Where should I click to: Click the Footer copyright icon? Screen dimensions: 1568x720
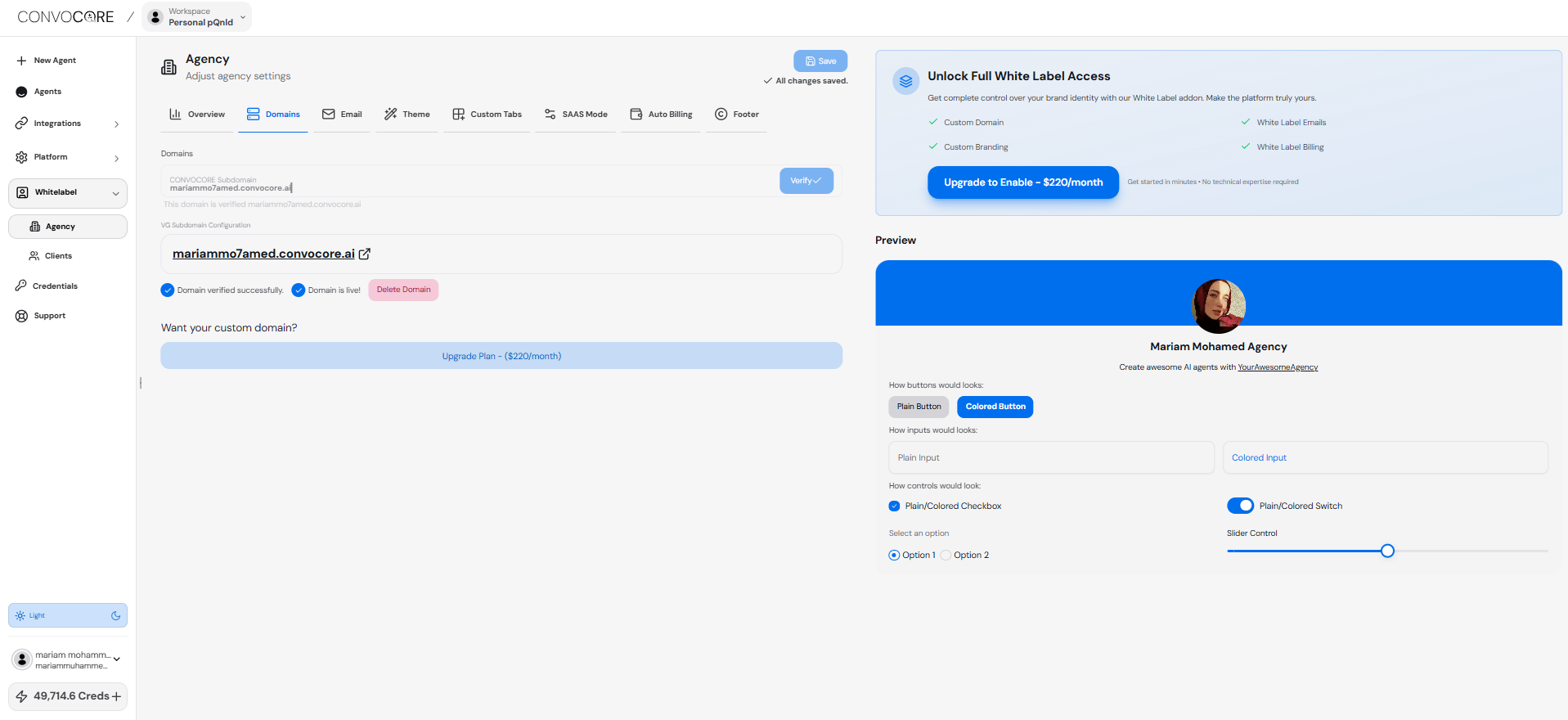click(x=721, y=114)
